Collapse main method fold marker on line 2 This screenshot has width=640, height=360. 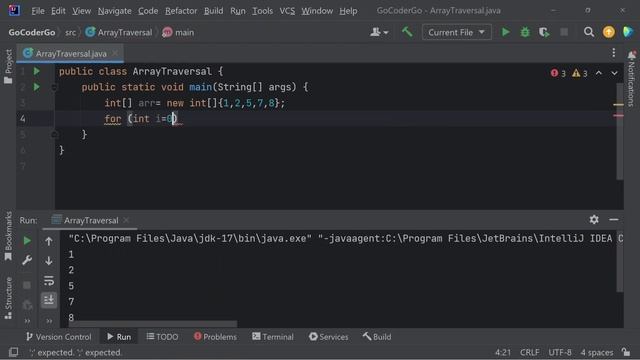[54, 87]
